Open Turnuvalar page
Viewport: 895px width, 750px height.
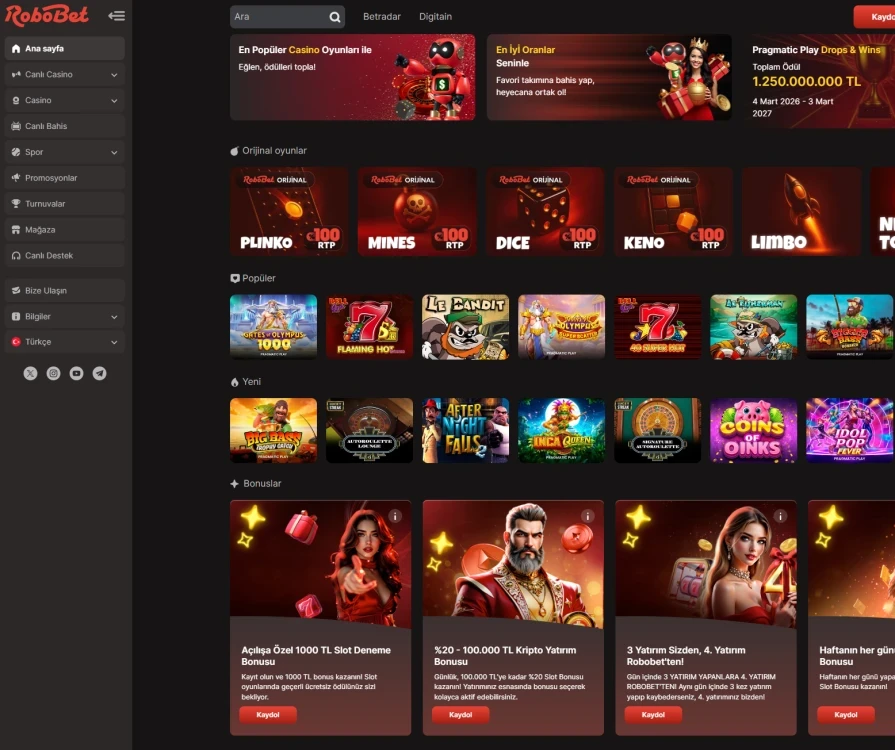click(64, 204)
